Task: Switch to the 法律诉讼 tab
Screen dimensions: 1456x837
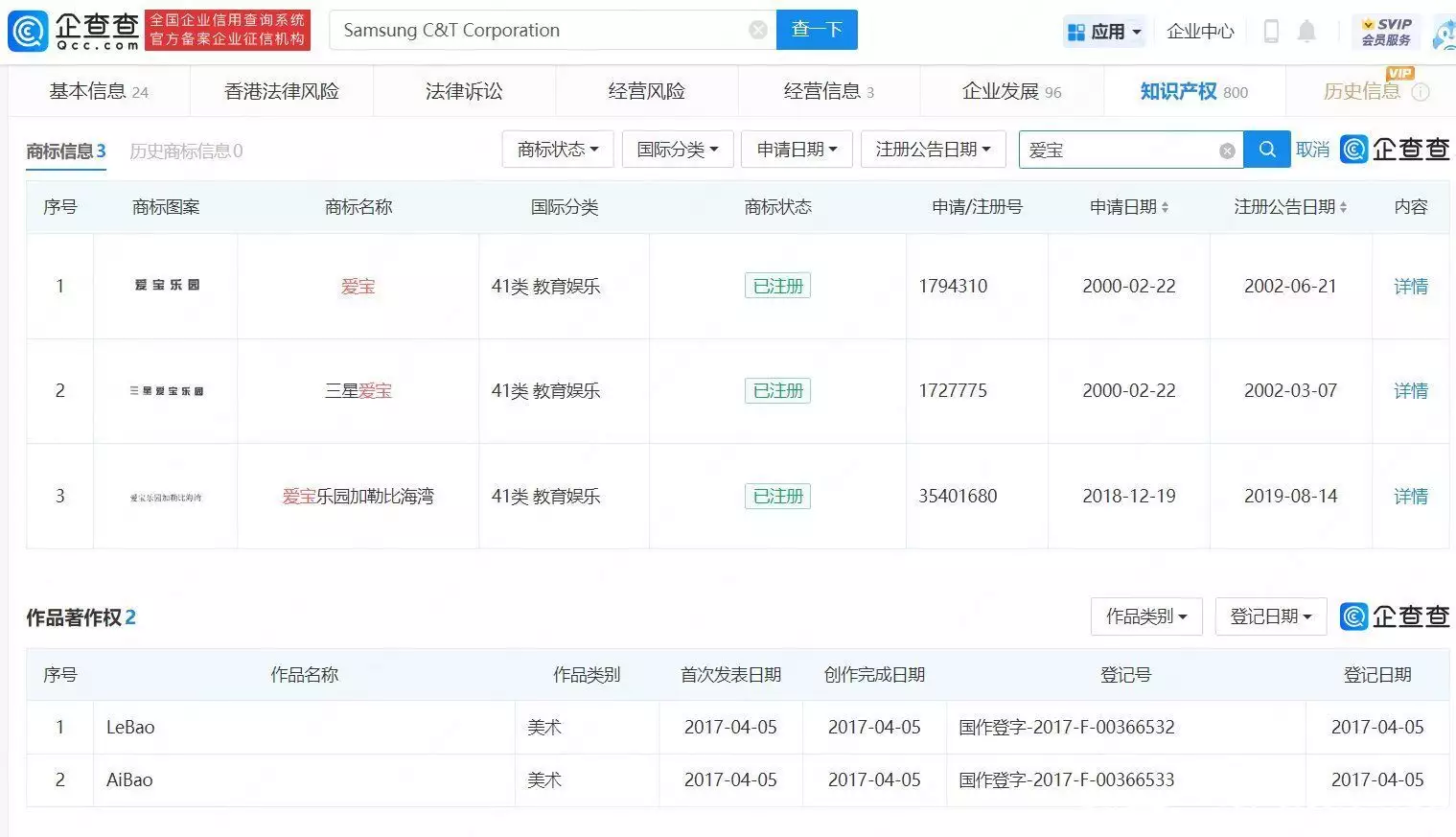Action: click(x=464, y=91)
